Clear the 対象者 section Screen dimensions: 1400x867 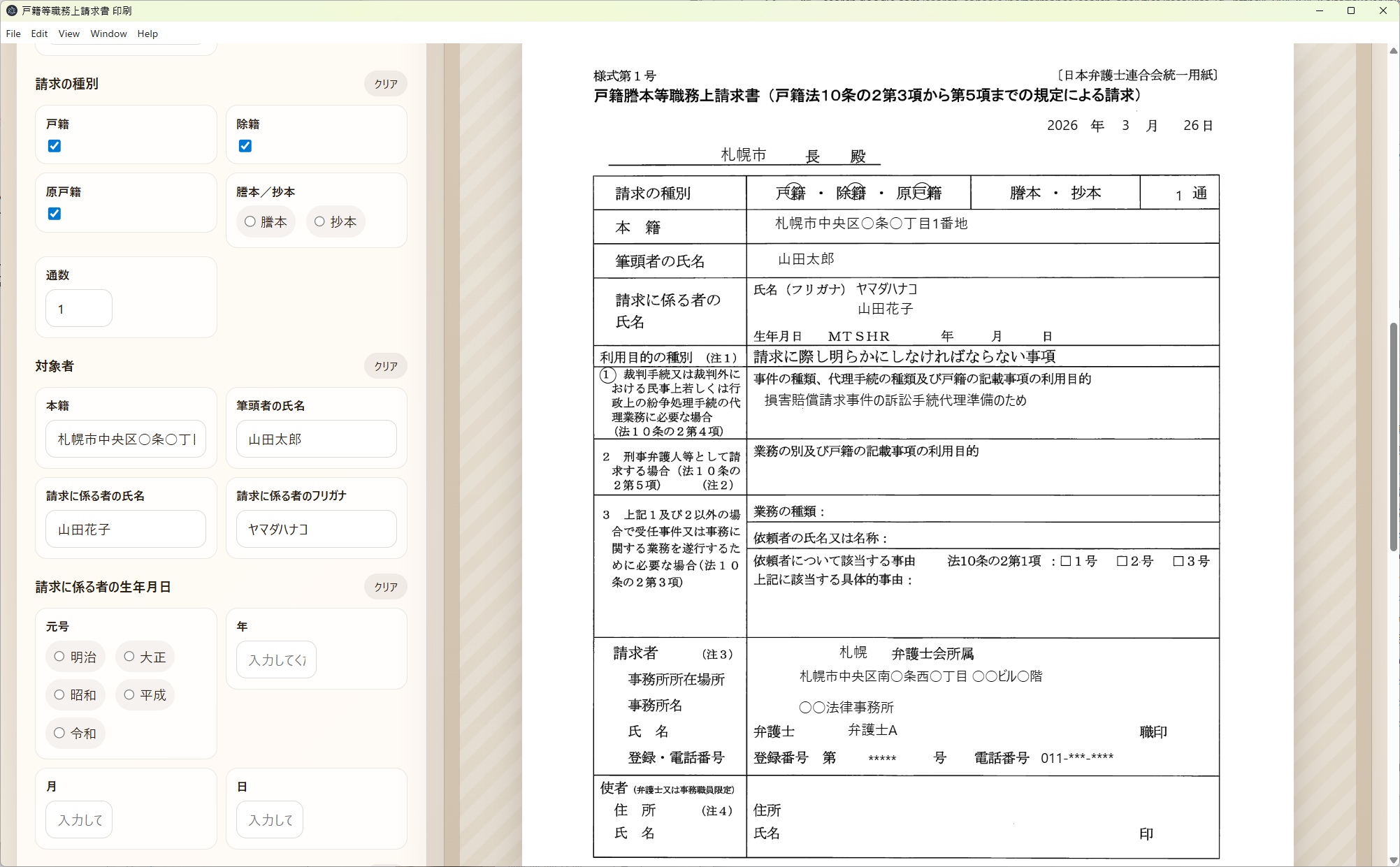386,366
